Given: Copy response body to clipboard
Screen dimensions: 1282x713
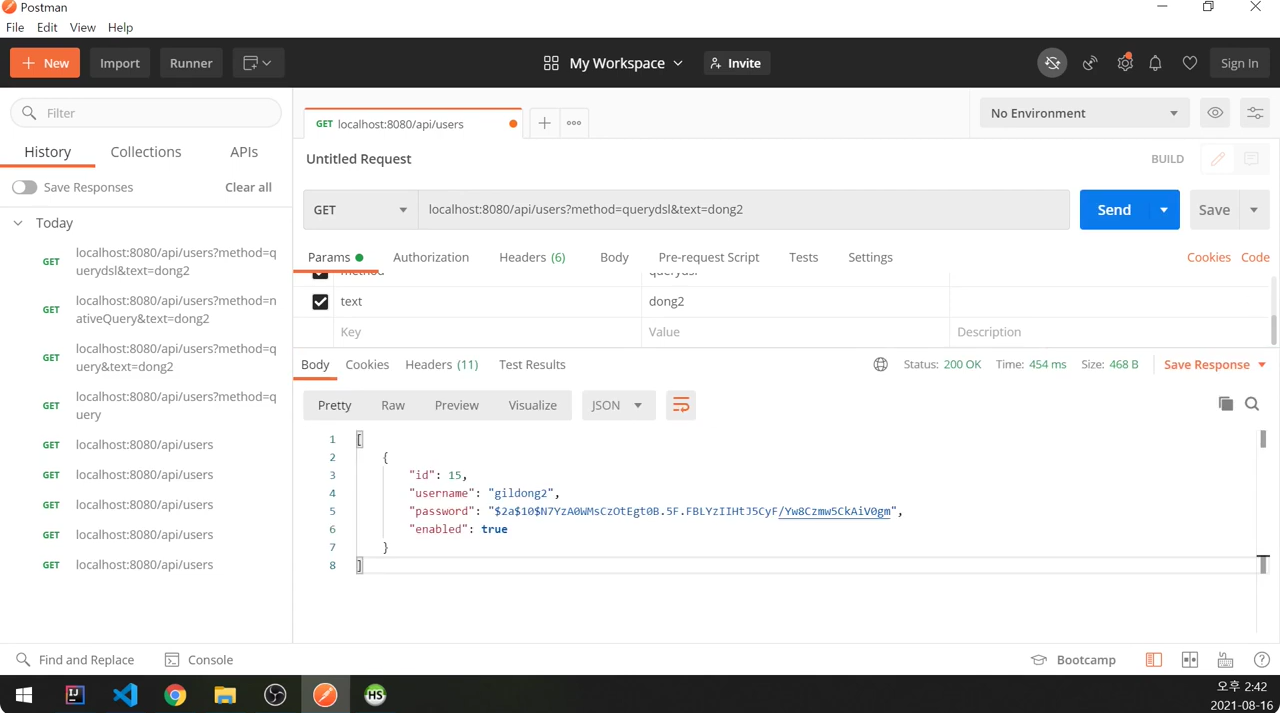Looking at the screenshot, I should click(x=1226, y=404).
